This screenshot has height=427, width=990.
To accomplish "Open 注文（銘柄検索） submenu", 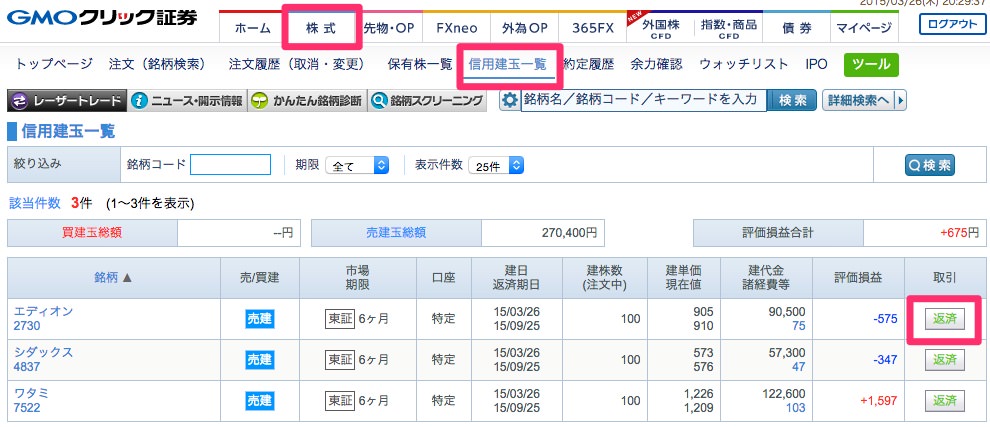I will pos(157,64).
